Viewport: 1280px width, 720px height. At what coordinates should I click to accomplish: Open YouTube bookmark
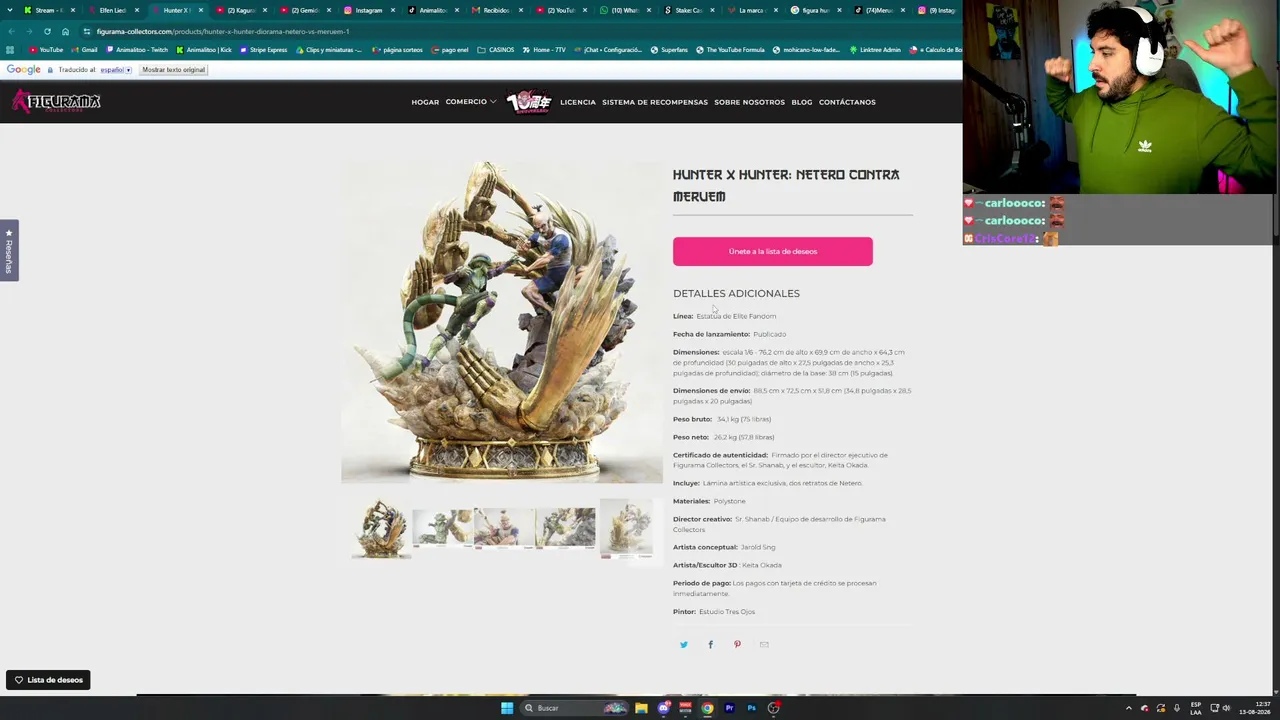(46, 49)
